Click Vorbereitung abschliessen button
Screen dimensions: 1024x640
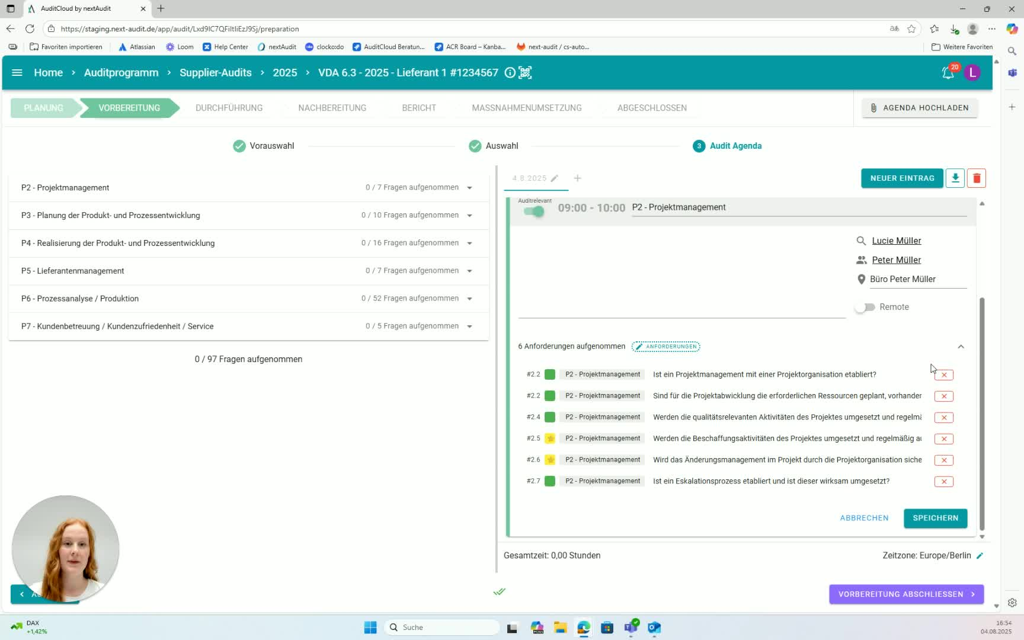906,594
